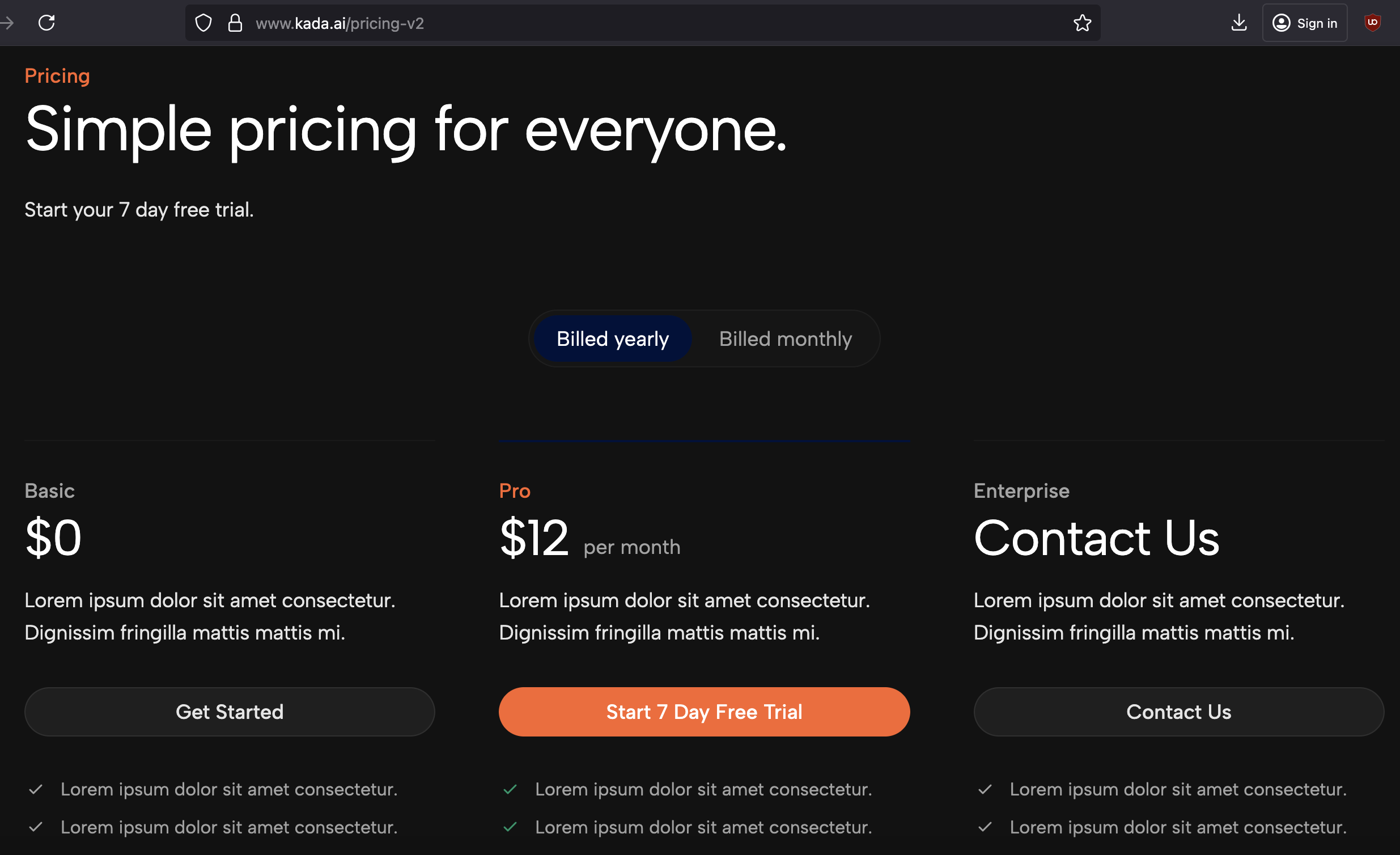Click the site security padlock icon
Viewport: 1400px width, 855px height.
tap(235, 23)
